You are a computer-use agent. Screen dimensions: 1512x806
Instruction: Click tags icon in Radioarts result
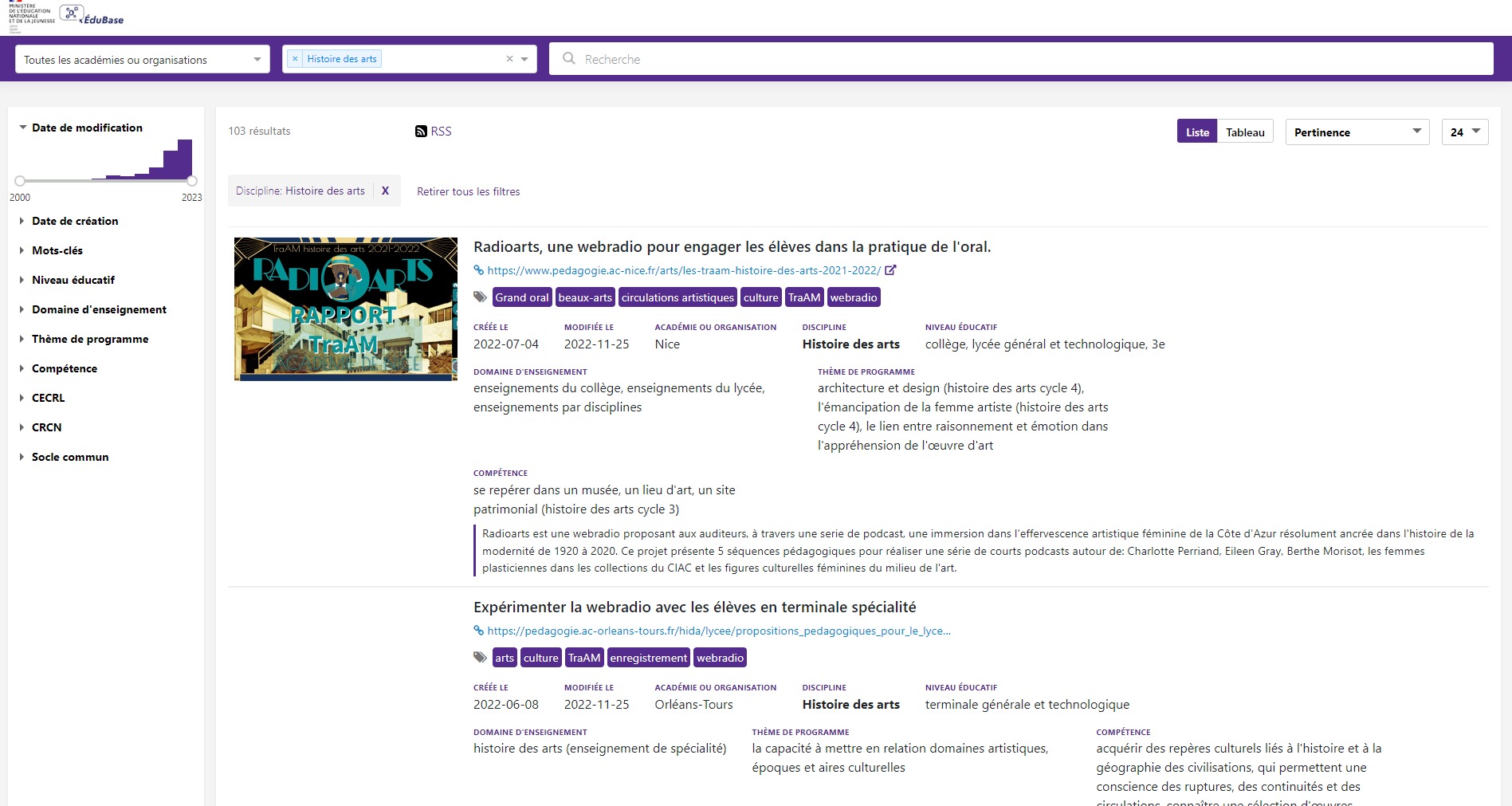click(480, 297)
